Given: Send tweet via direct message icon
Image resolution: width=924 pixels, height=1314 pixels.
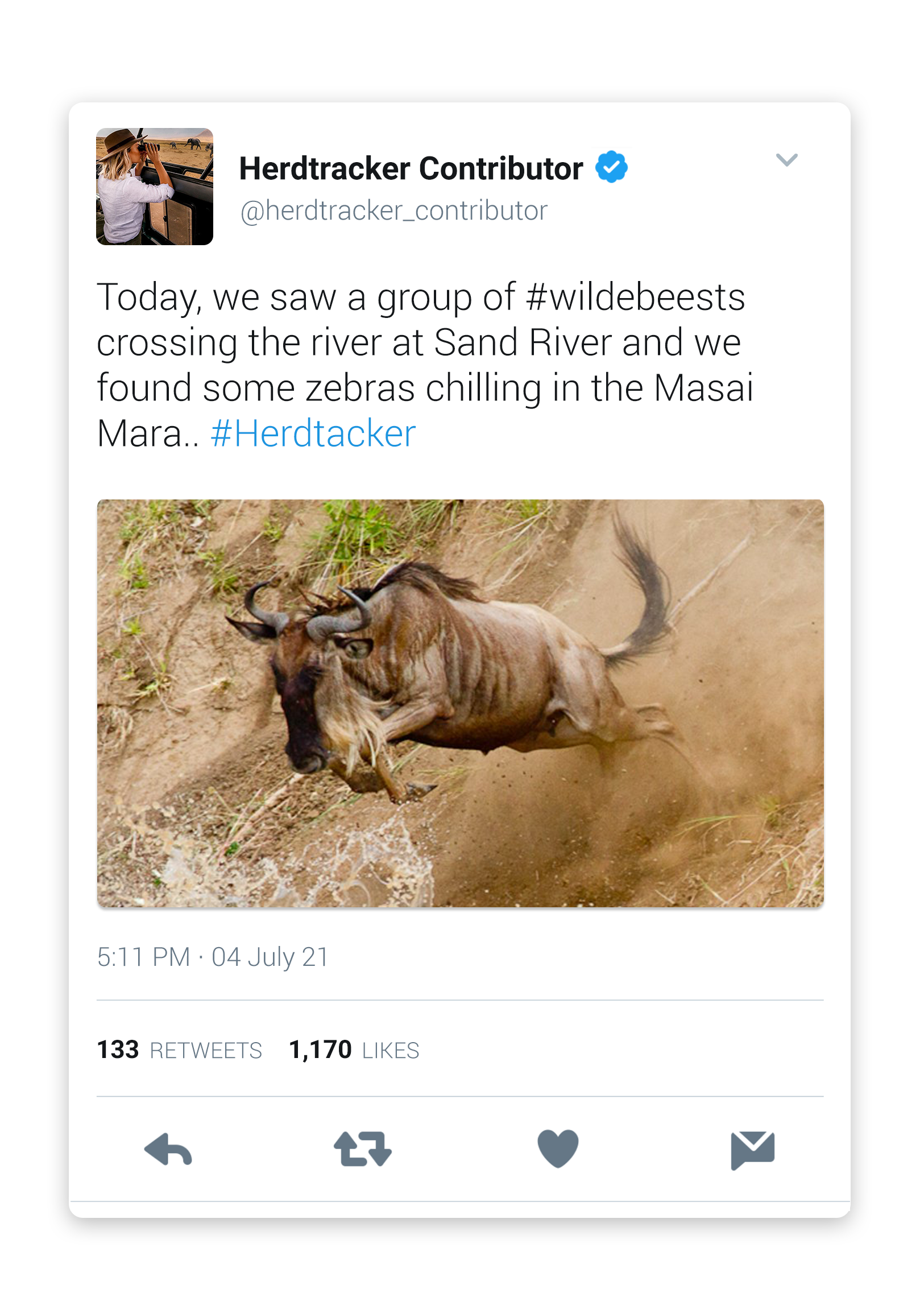Looking at the screenshot, I should pyautogui.click(x=752, y=1149).
